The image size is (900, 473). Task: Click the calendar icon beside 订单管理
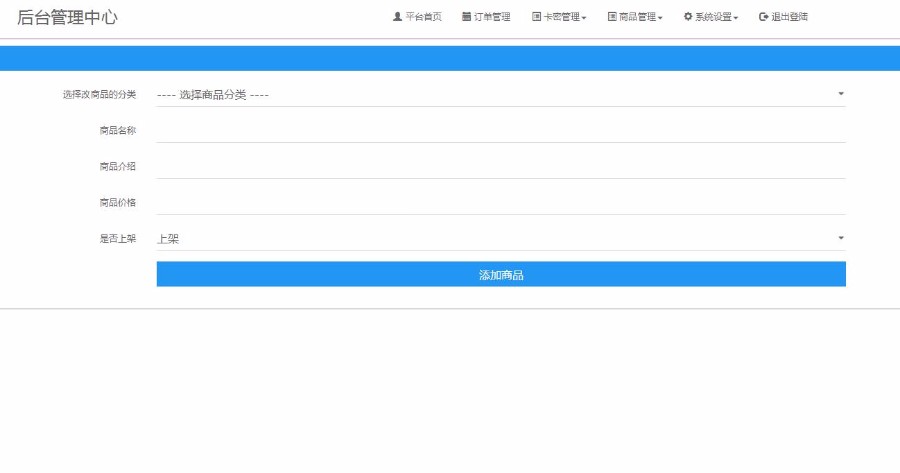pyautogui.click(x=467, y=17)
